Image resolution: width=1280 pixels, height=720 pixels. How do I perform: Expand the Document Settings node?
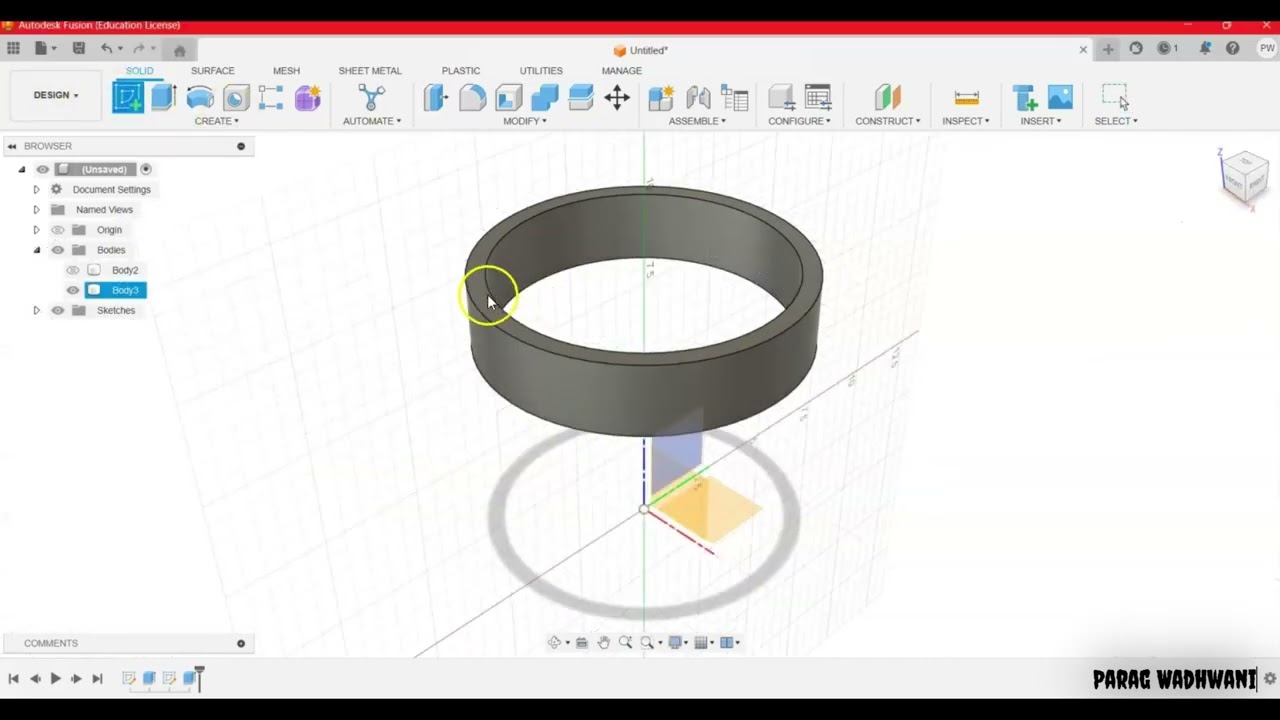pyautogui.click(x=36, y=190)
